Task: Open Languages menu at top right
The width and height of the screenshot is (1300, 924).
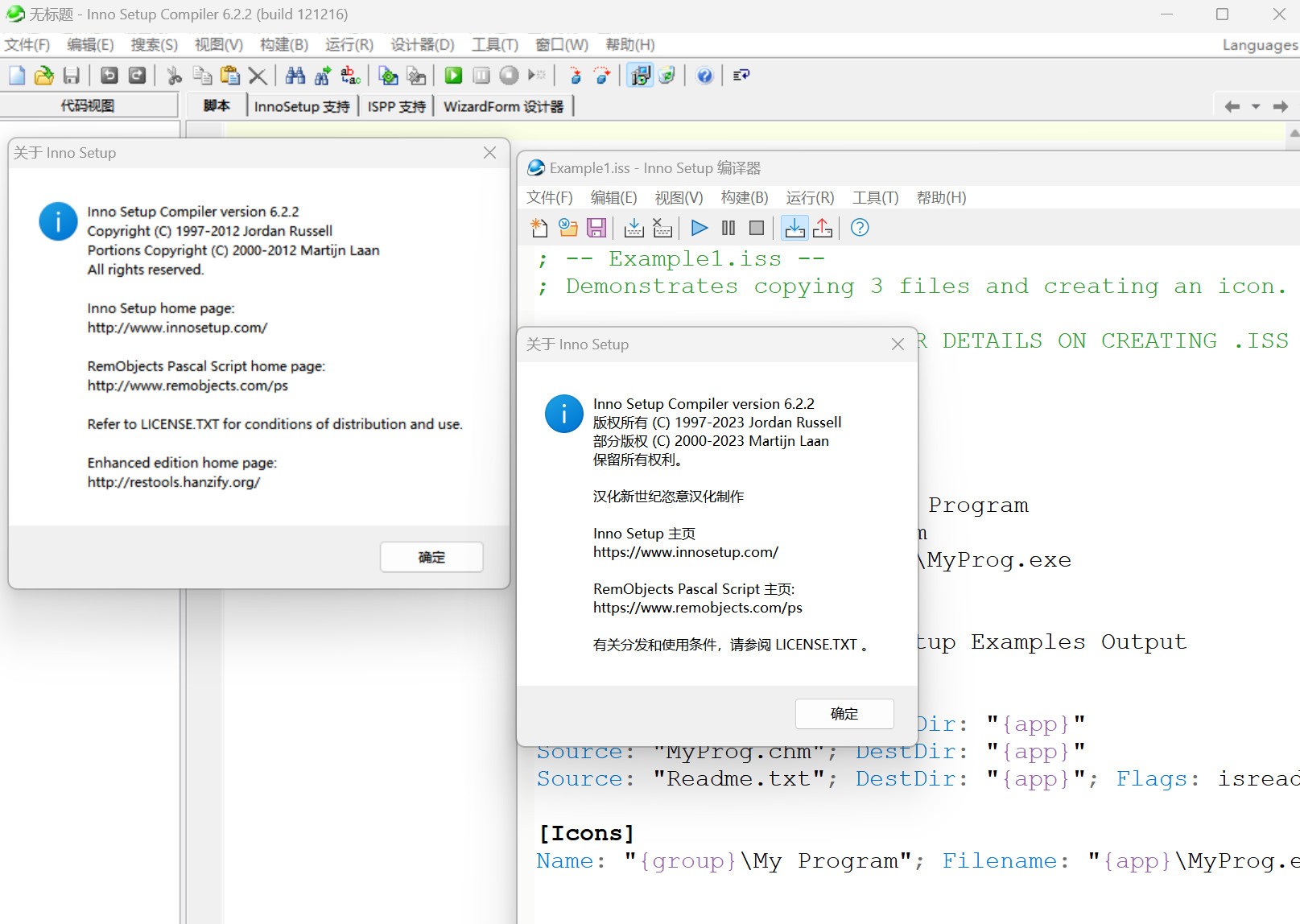Action: (x=1260, y=45)
